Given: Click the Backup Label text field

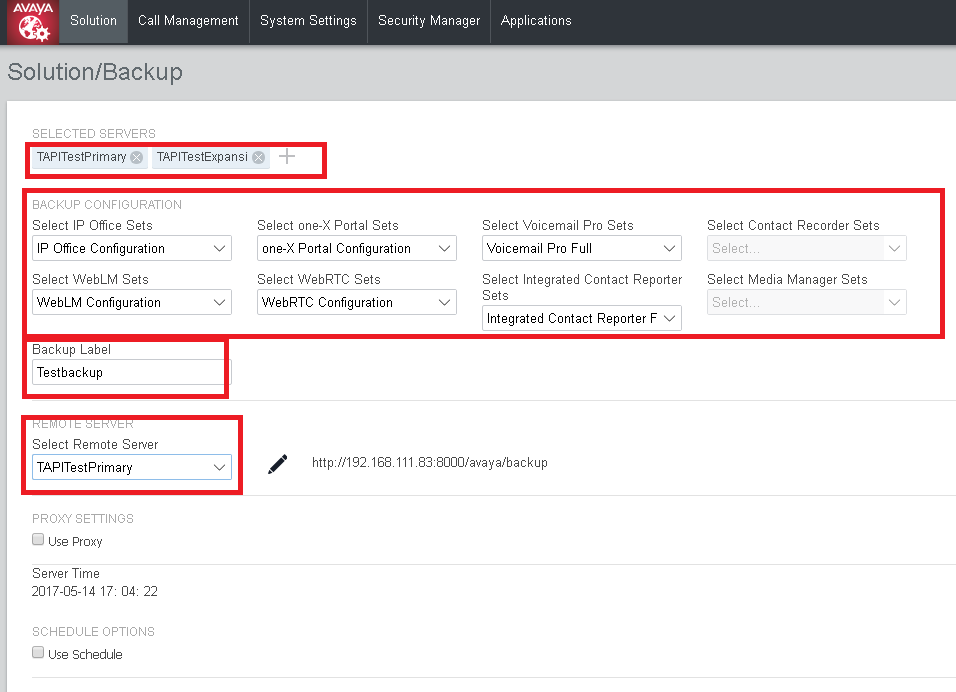Looking at the screenshot, I should 125,372.
